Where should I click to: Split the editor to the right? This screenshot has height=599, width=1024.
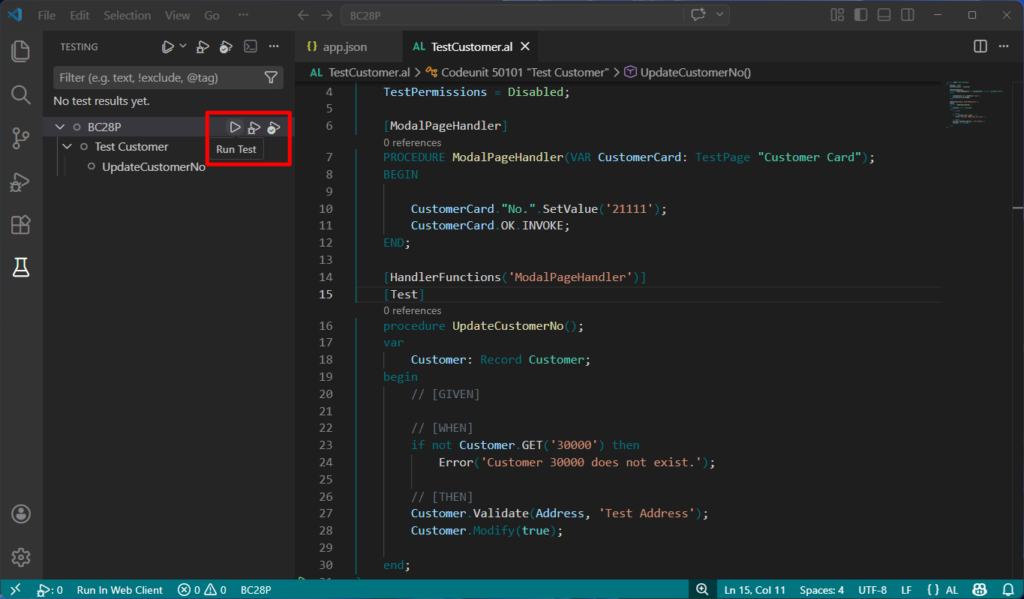980,47
